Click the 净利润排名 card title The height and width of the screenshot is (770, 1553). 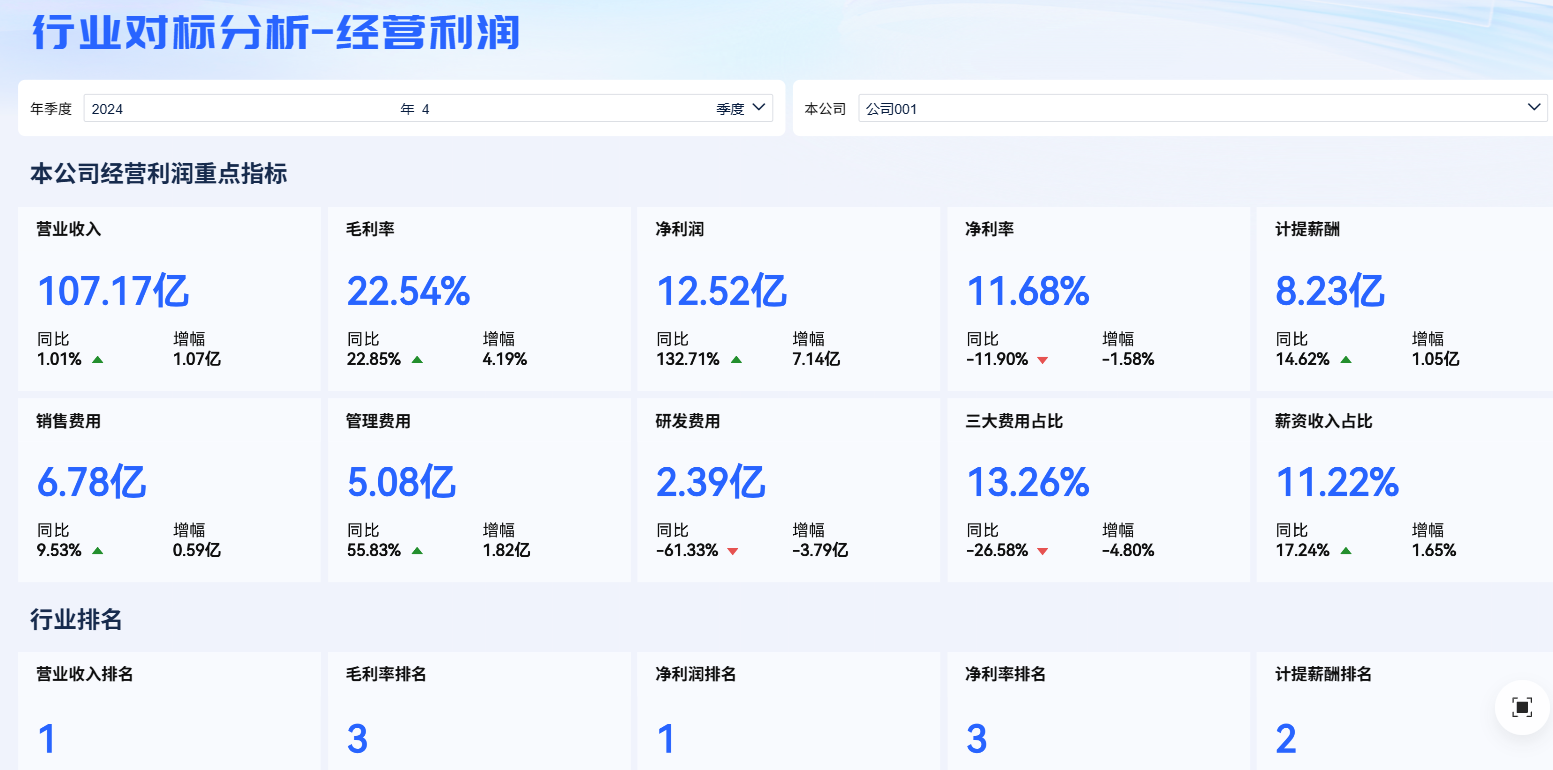[x=697, y=674]
